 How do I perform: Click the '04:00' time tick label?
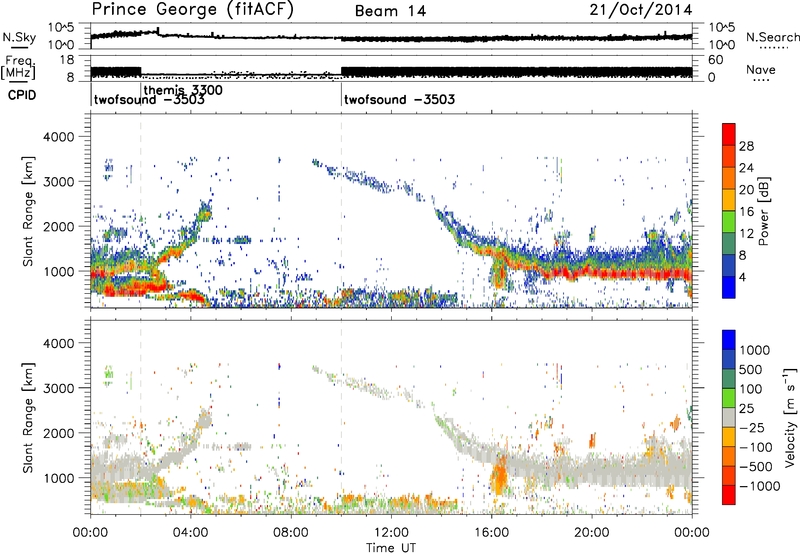[191, 533]
